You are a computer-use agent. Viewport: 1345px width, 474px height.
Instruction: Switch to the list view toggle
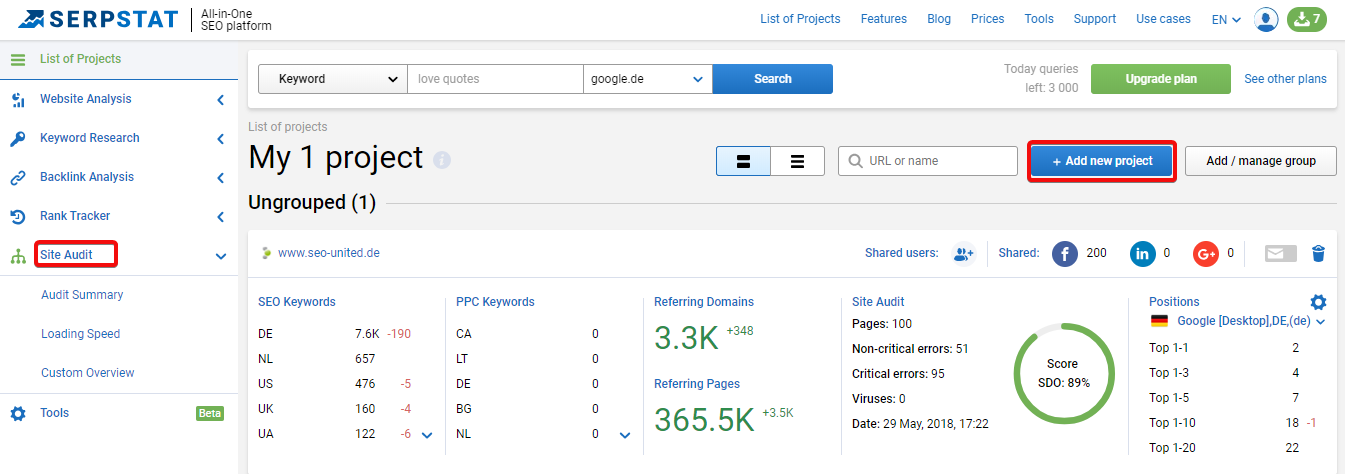(x=798, y=161)
